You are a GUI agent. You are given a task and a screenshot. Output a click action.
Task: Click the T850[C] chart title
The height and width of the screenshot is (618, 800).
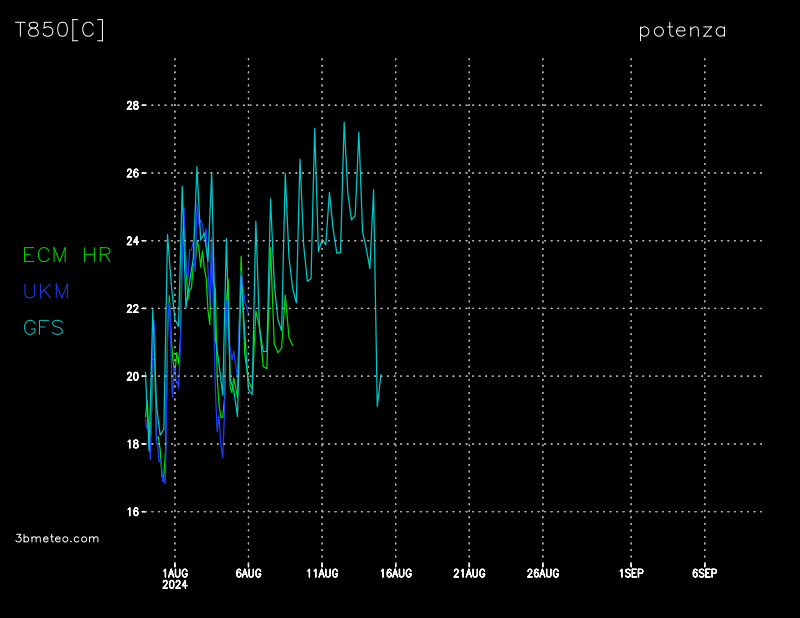pyautogui.click(x=60, y=30)
